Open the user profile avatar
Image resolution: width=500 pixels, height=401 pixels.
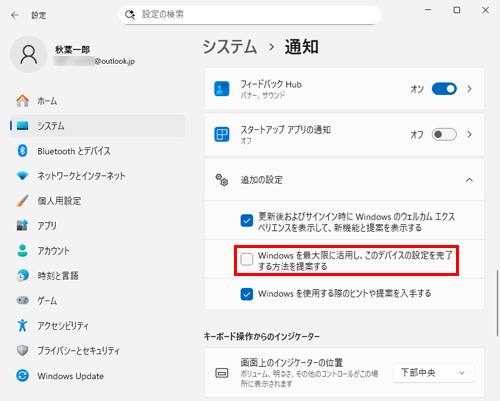(x=29, y=54)
